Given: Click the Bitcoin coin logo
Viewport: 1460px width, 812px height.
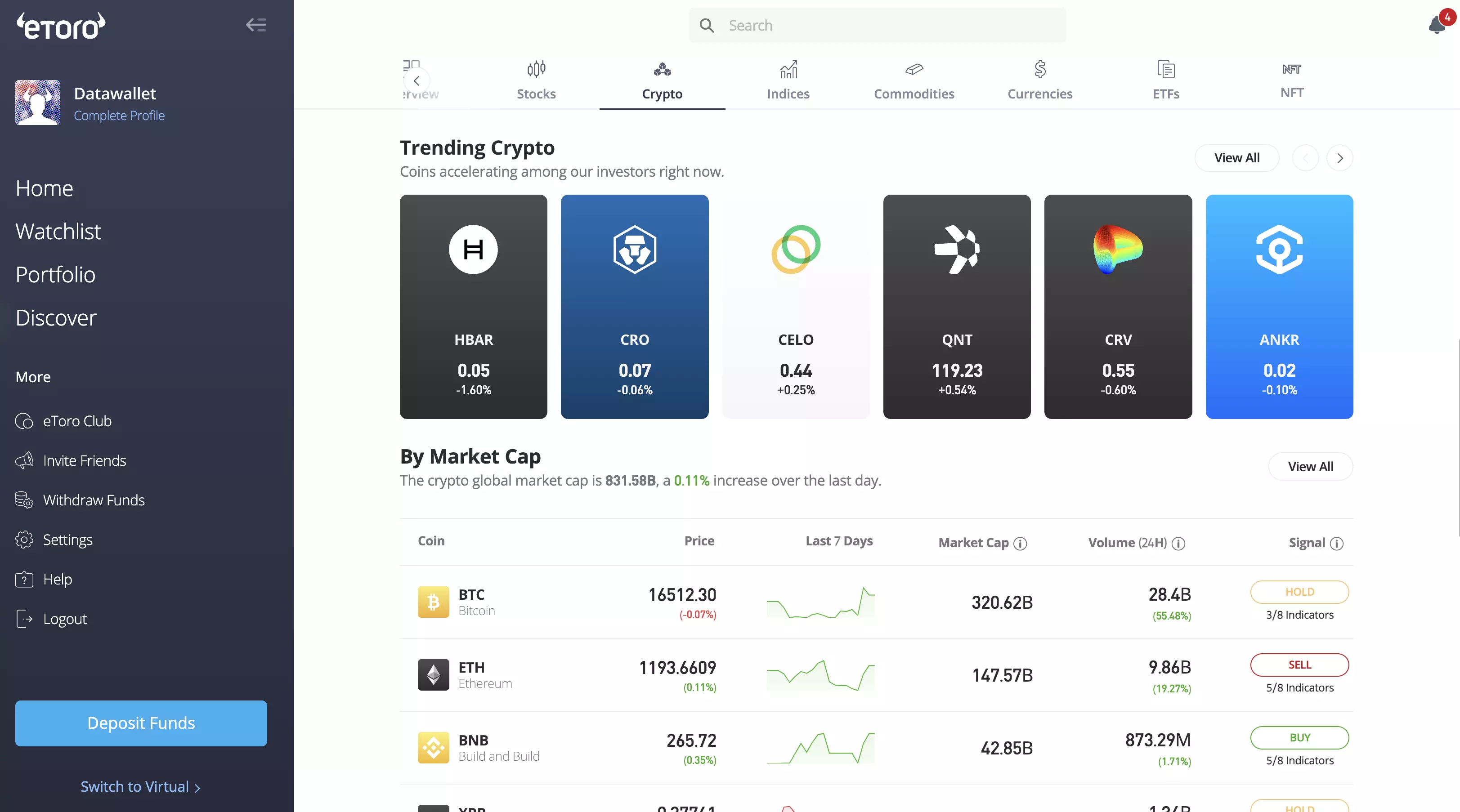Looking at the screenshot, I should coord(434,602).
